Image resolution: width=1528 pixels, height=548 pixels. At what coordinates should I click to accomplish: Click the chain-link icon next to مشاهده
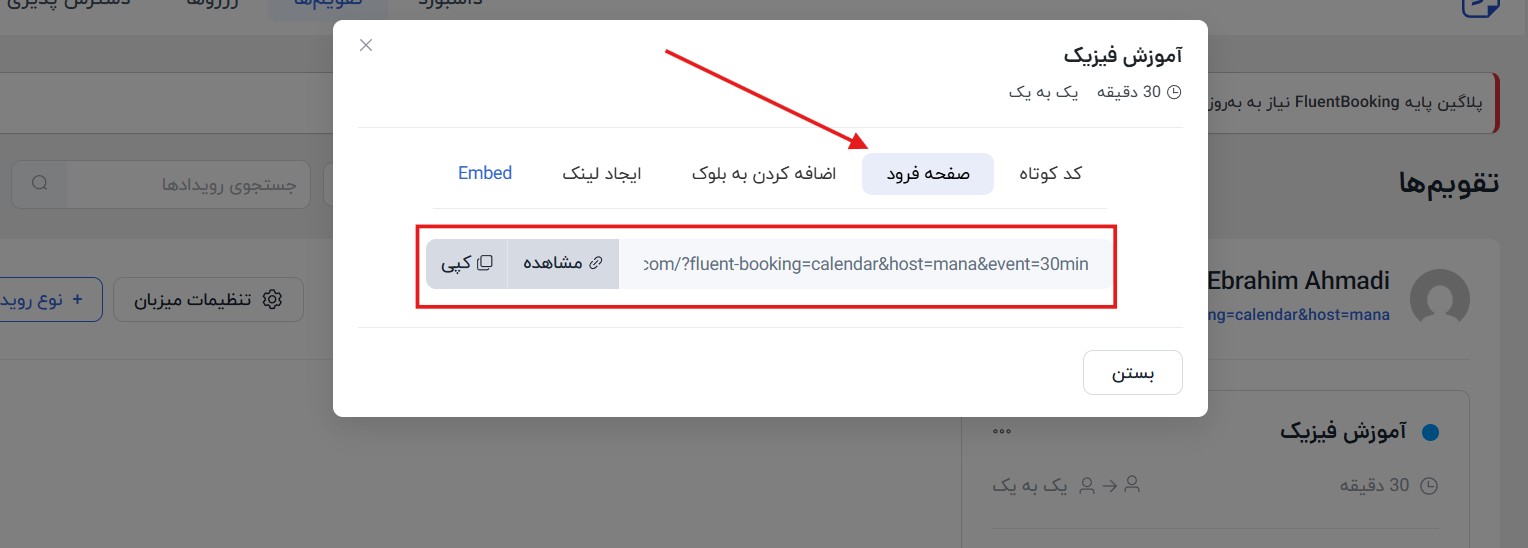pyautogui.click(x=596, y=263)
